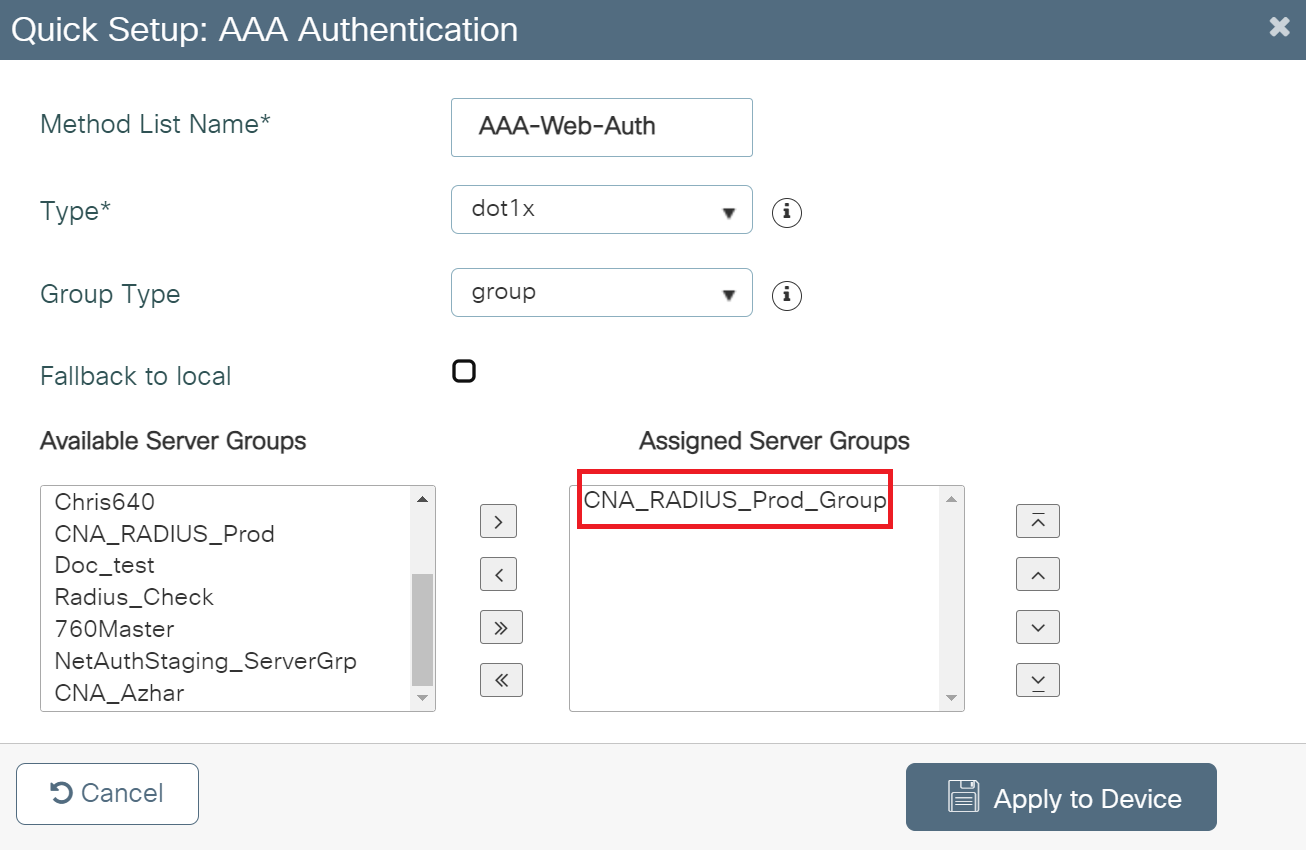
Task: Click the info icon next to Type
Action: 787,213
